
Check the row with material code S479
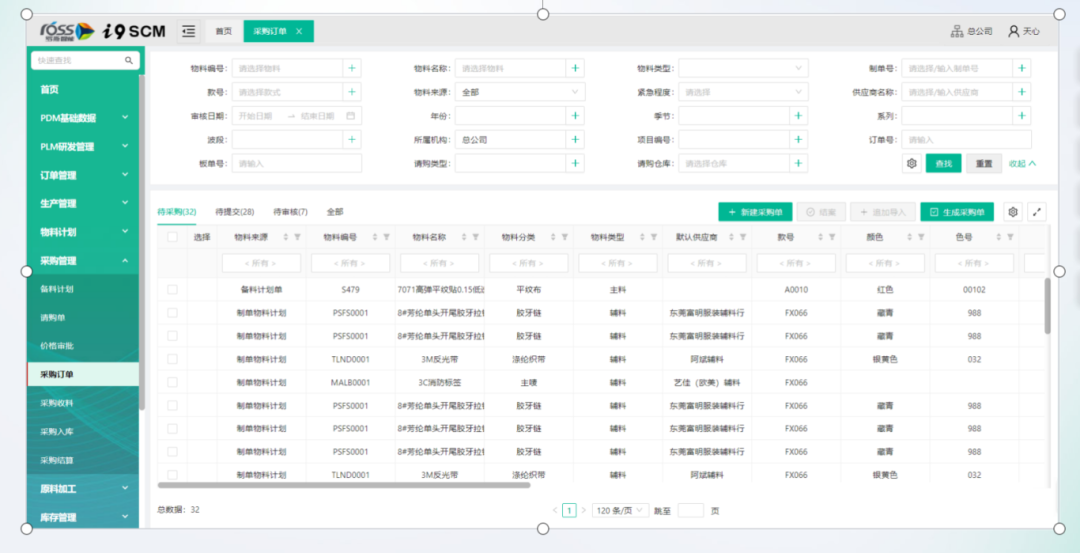coord(172,289)
